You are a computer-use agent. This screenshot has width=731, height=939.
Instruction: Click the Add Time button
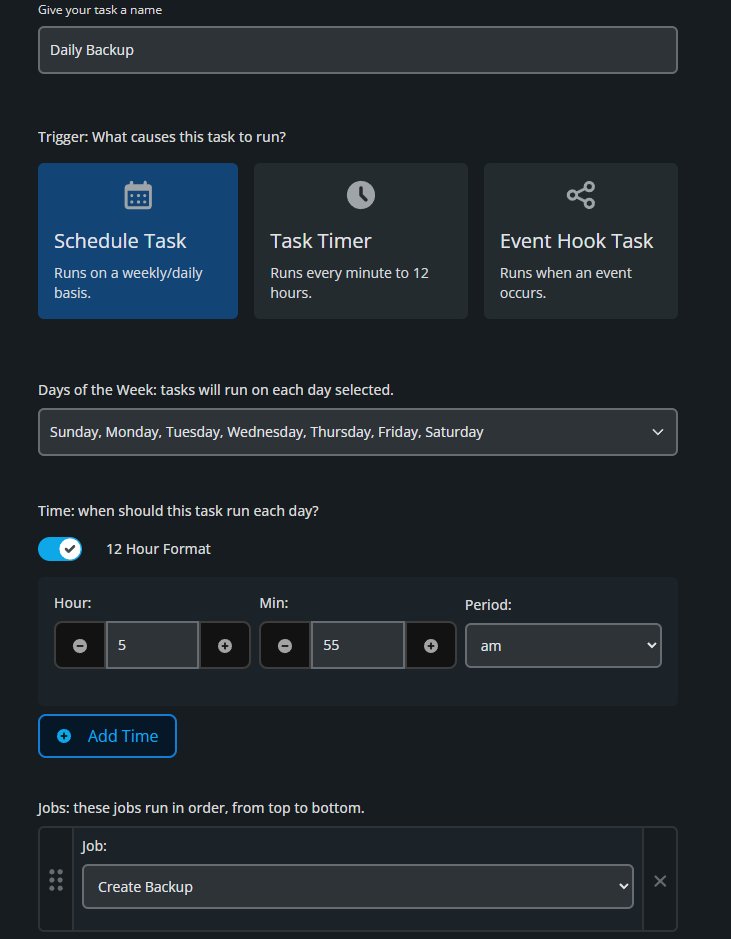coord(107,736)
